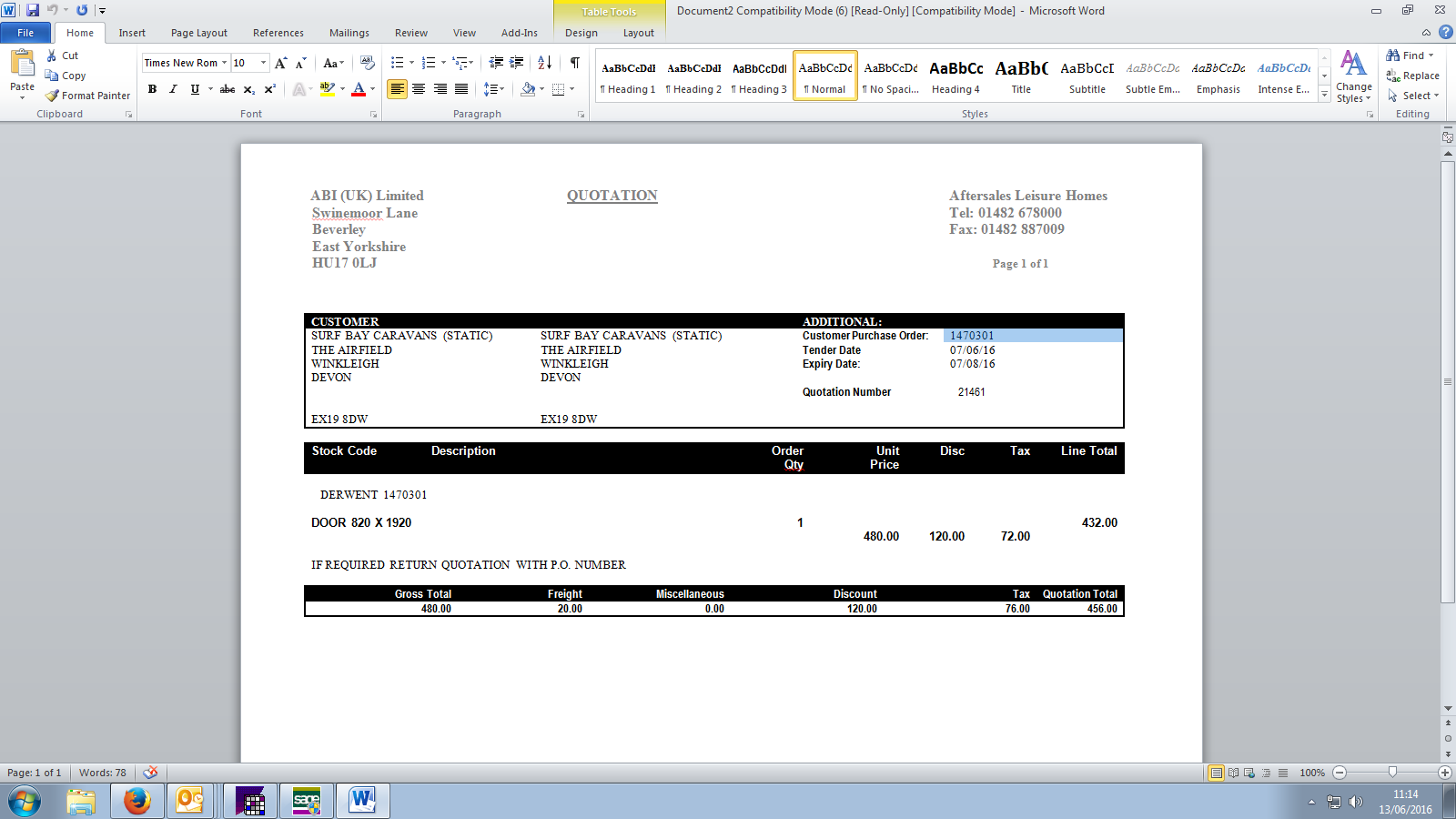Open Sage from the taskbar

point(307,801)
